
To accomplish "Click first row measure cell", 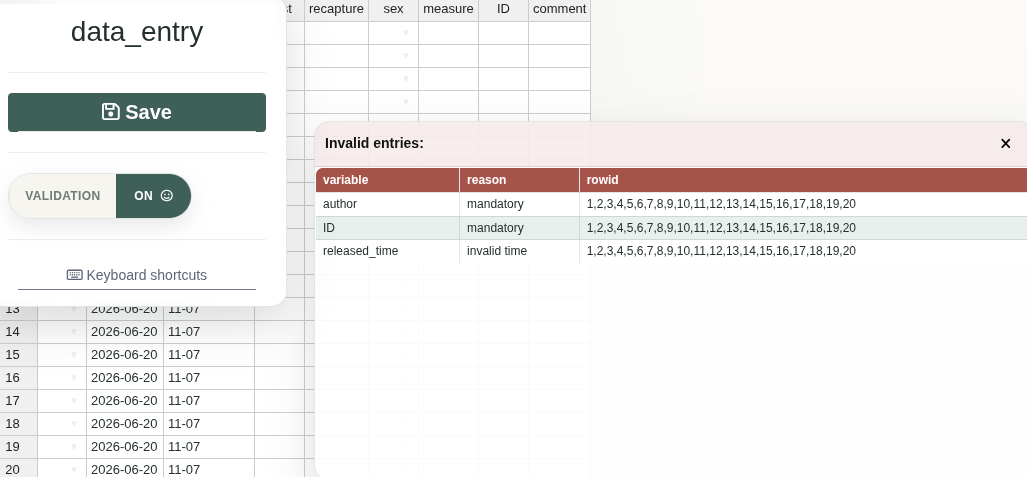I will click(x=448, y=33).
